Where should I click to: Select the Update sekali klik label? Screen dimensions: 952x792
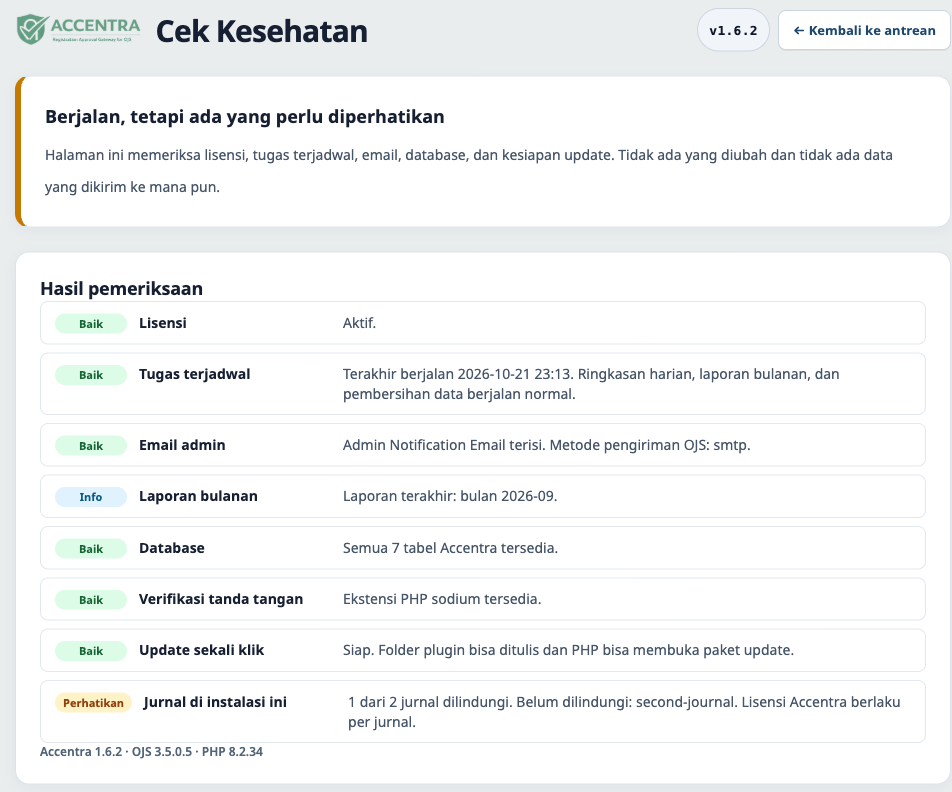[x=202, y=650]
